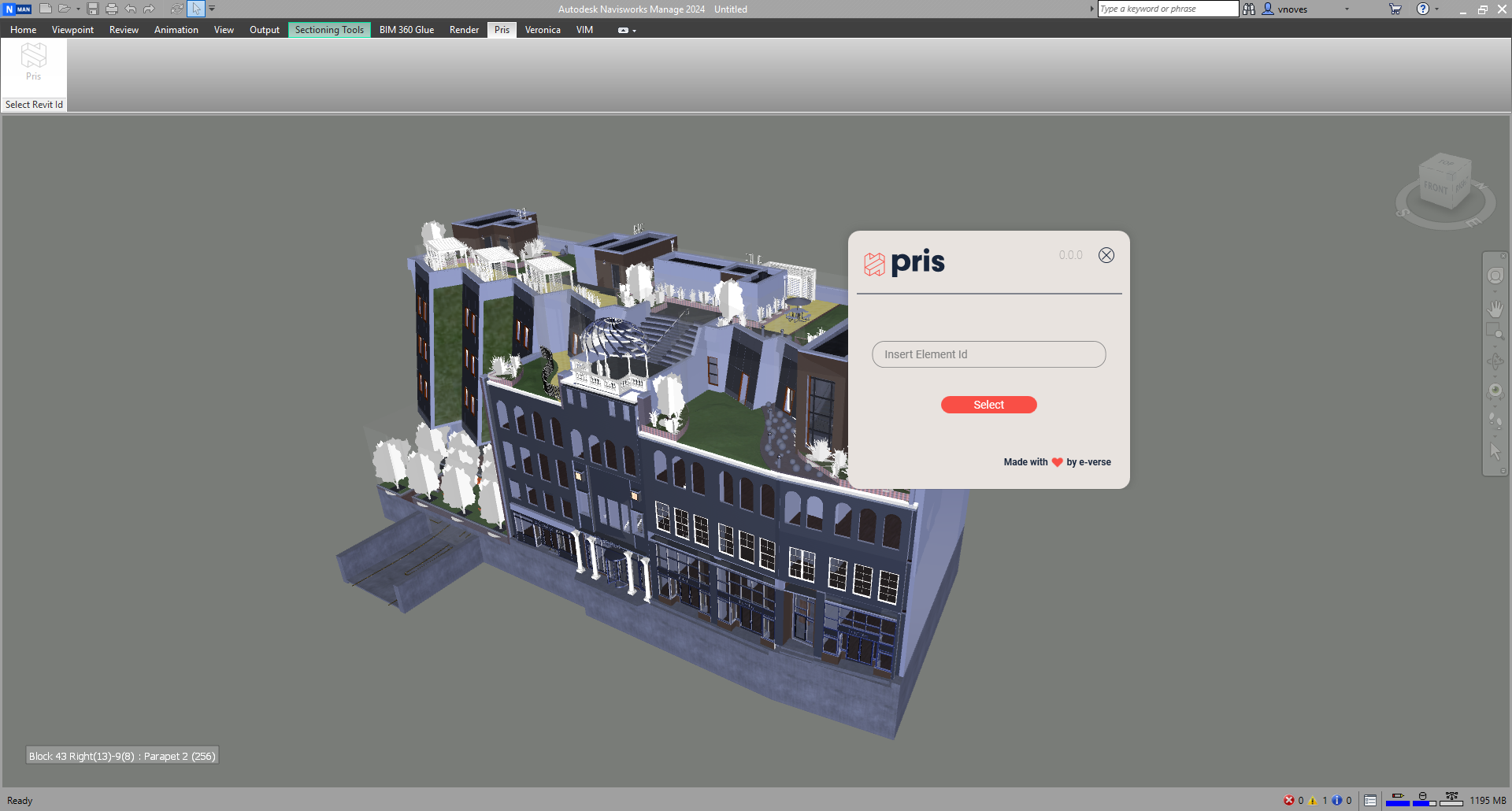Click the Save icon in quick access toolbar
Screen dimensions: 1512x811
coord(93,9)
